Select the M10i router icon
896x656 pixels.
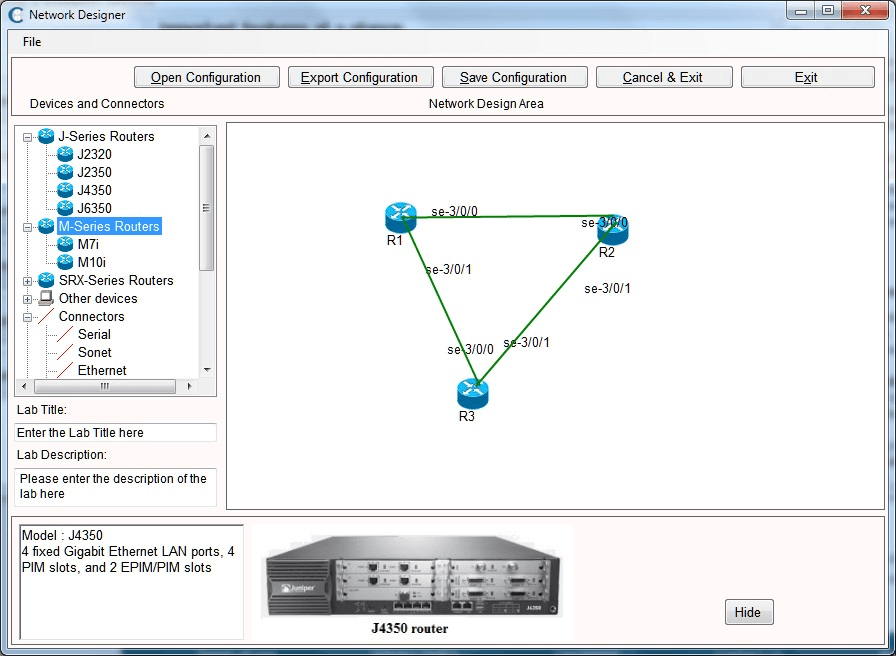click(65, 262)
